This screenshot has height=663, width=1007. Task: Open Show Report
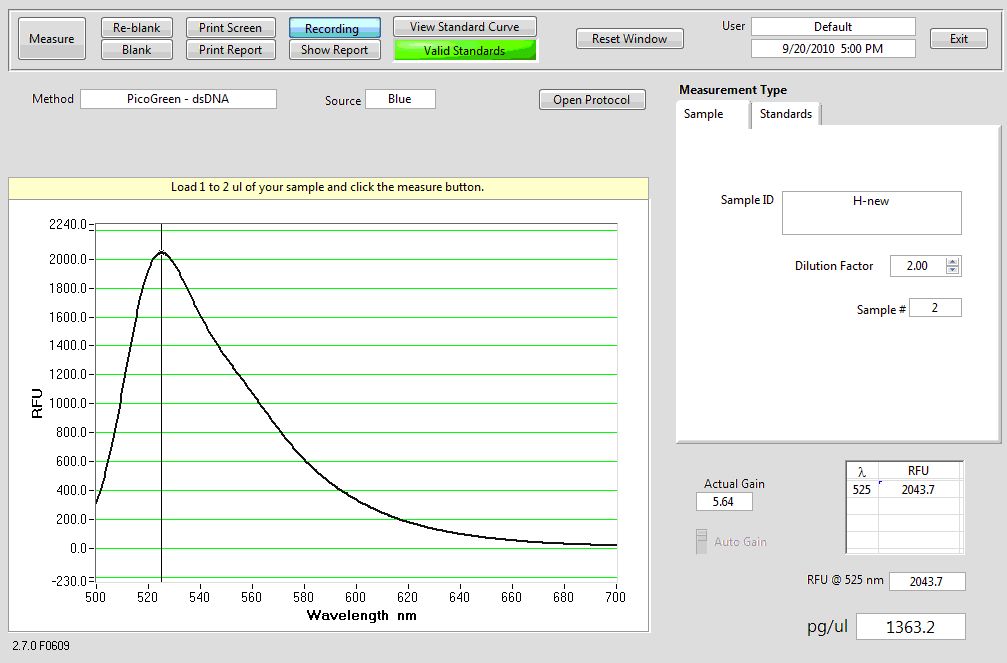(x=335, y=49)
